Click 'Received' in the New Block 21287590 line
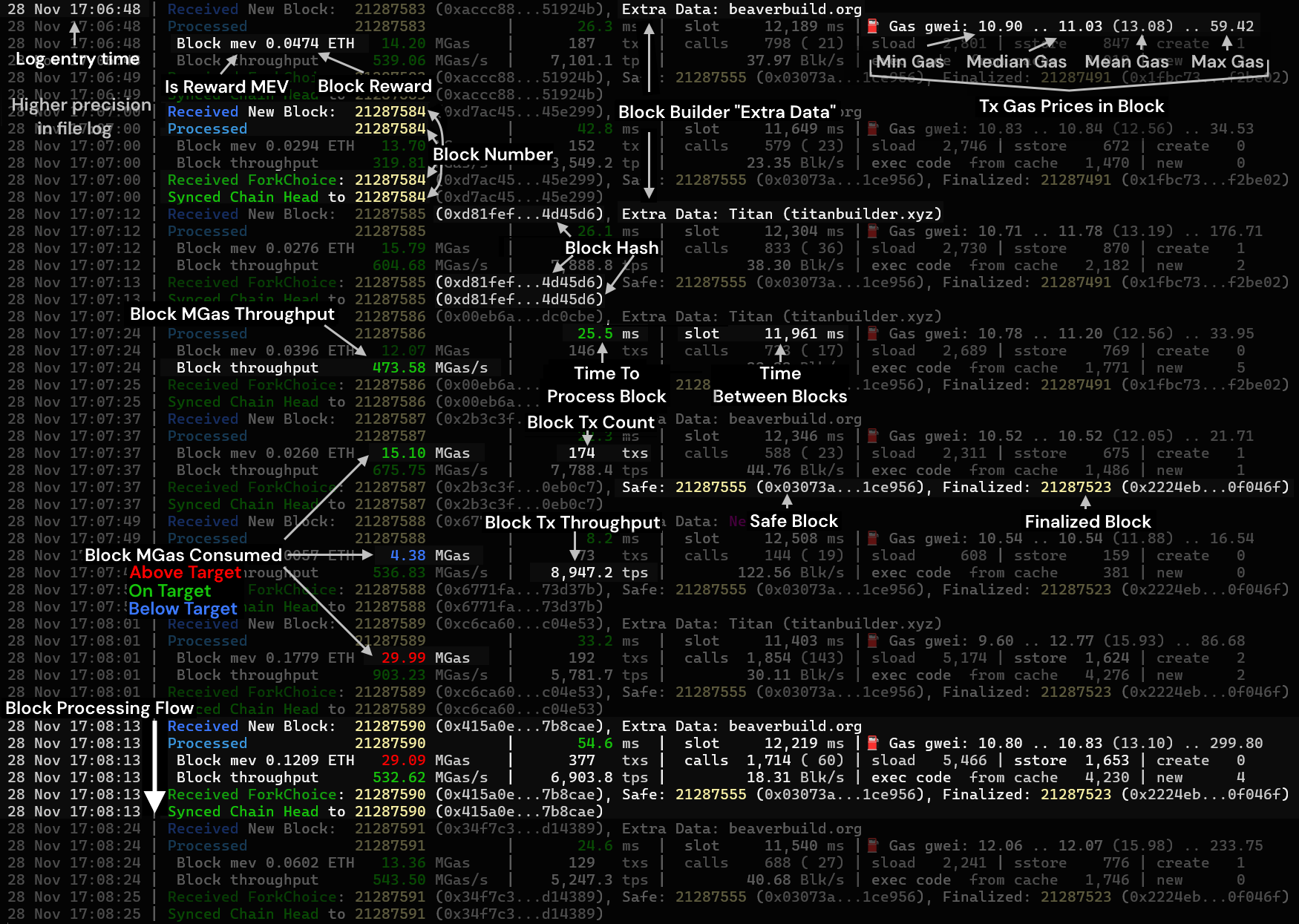This screenshot has height=924, width=1299. (203, 726)
